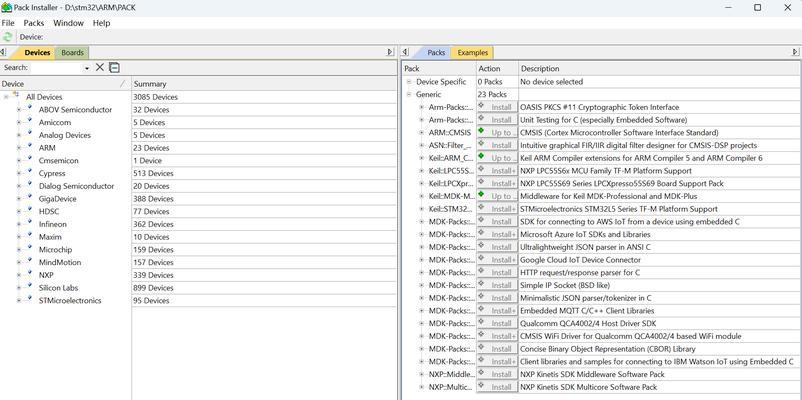Click left scroll arrow of Devices tab strip
This screenshot has width=802, height=400.
pos(3,52)
